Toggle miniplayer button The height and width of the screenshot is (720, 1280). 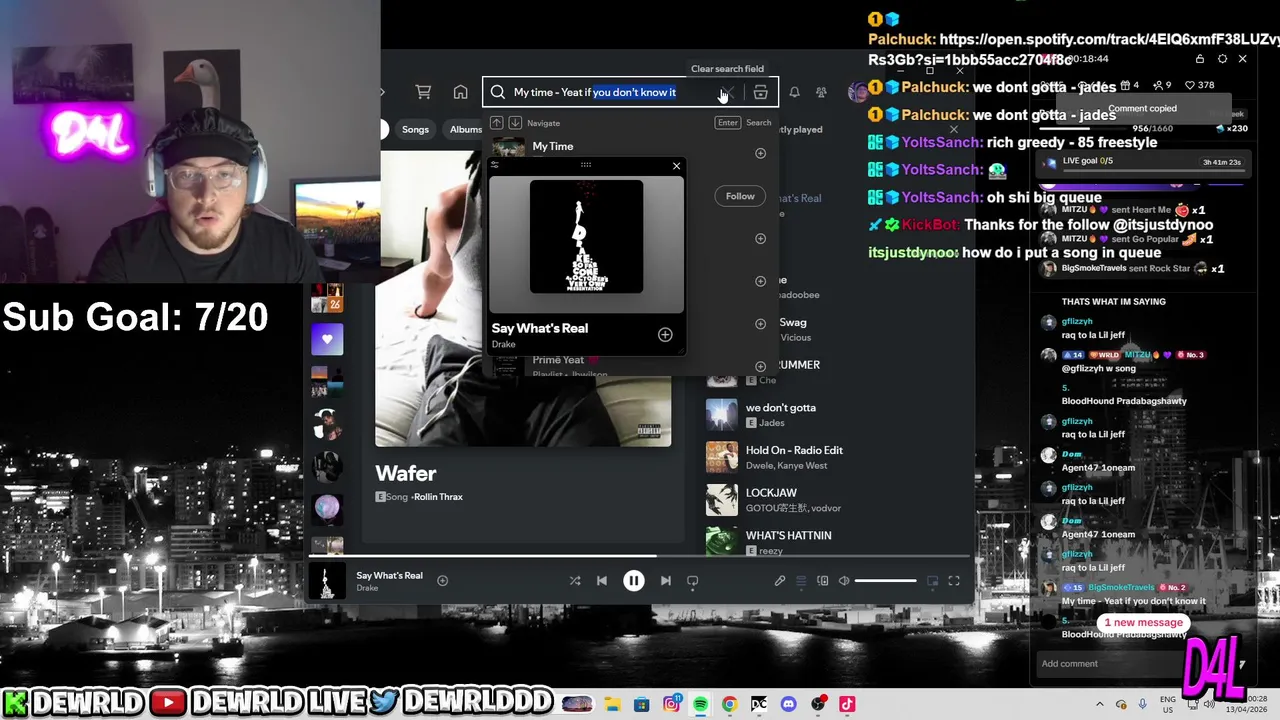[x=932, y=580]
